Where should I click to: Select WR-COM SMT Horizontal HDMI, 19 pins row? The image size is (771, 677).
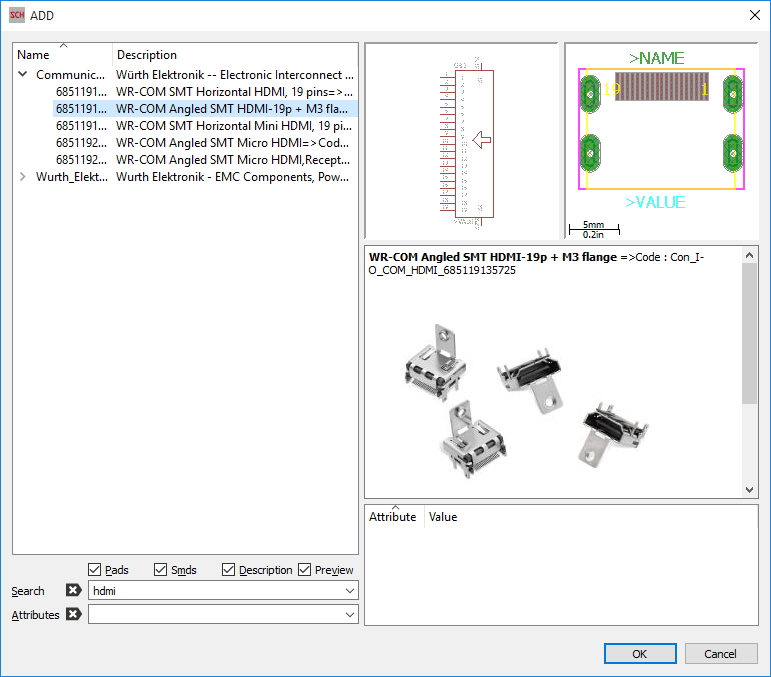pyautogui.click(x=204, y=91)
